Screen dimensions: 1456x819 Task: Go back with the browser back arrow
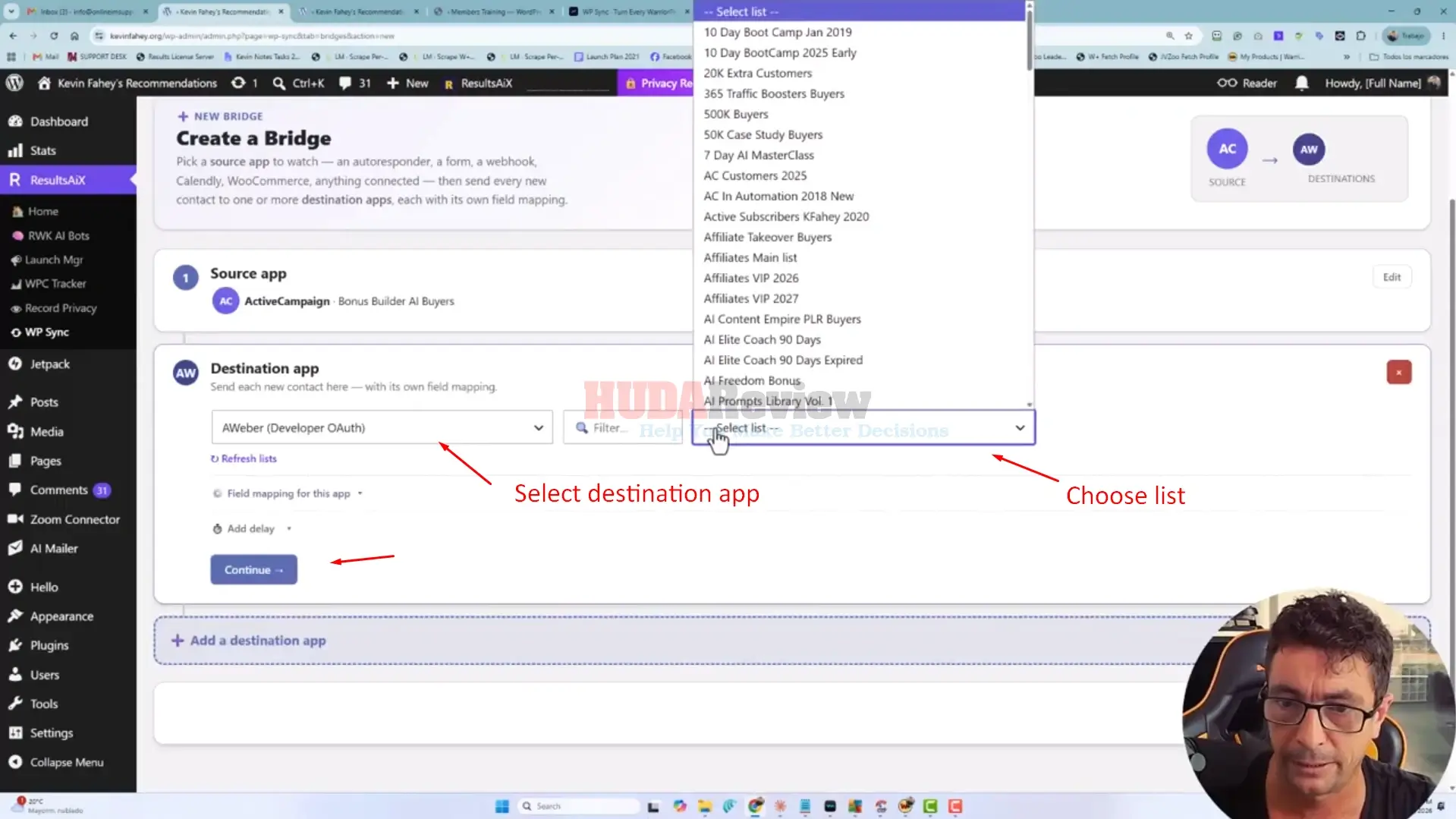tap(13, 36)
